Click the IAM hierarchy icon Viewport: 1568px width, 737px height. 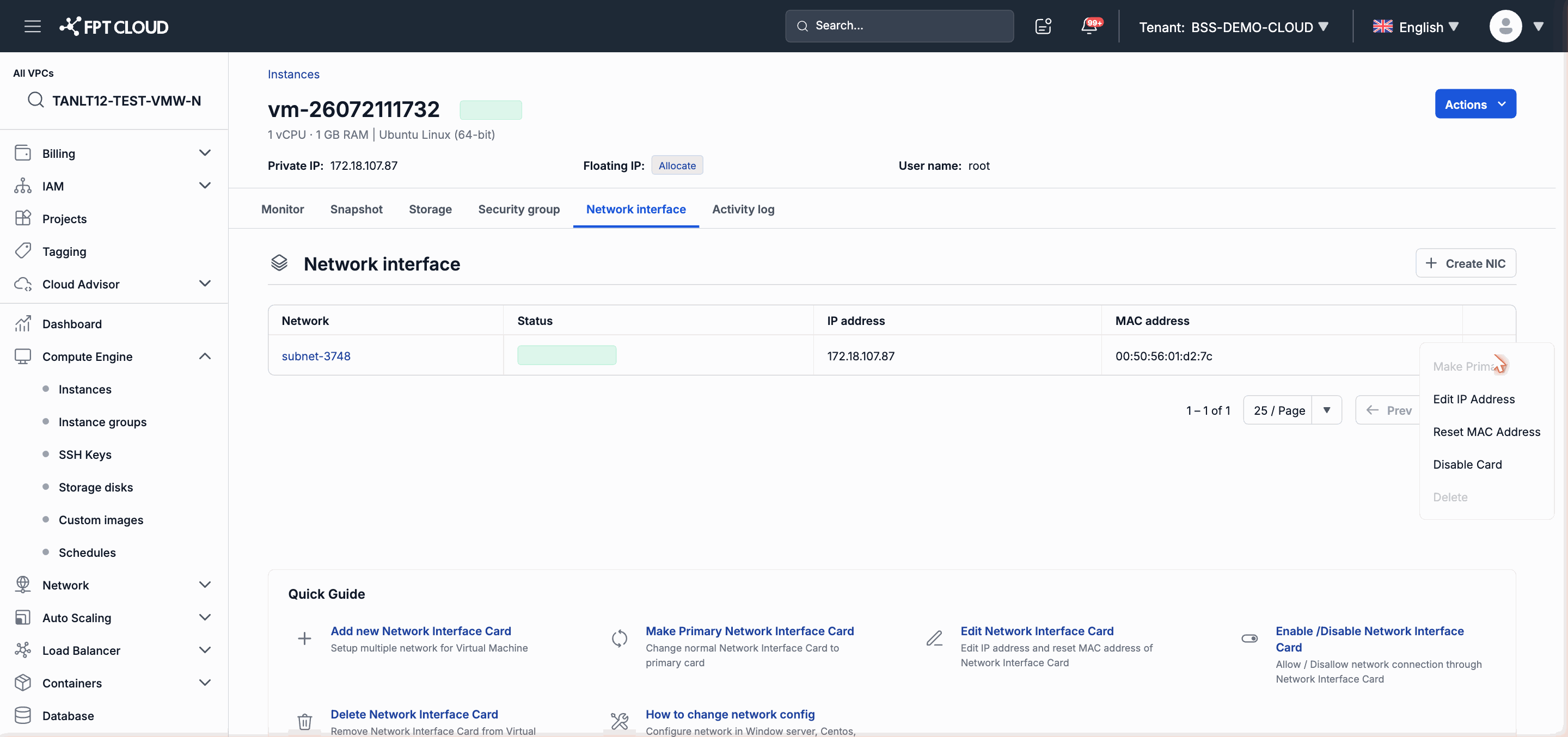(22, 186)
